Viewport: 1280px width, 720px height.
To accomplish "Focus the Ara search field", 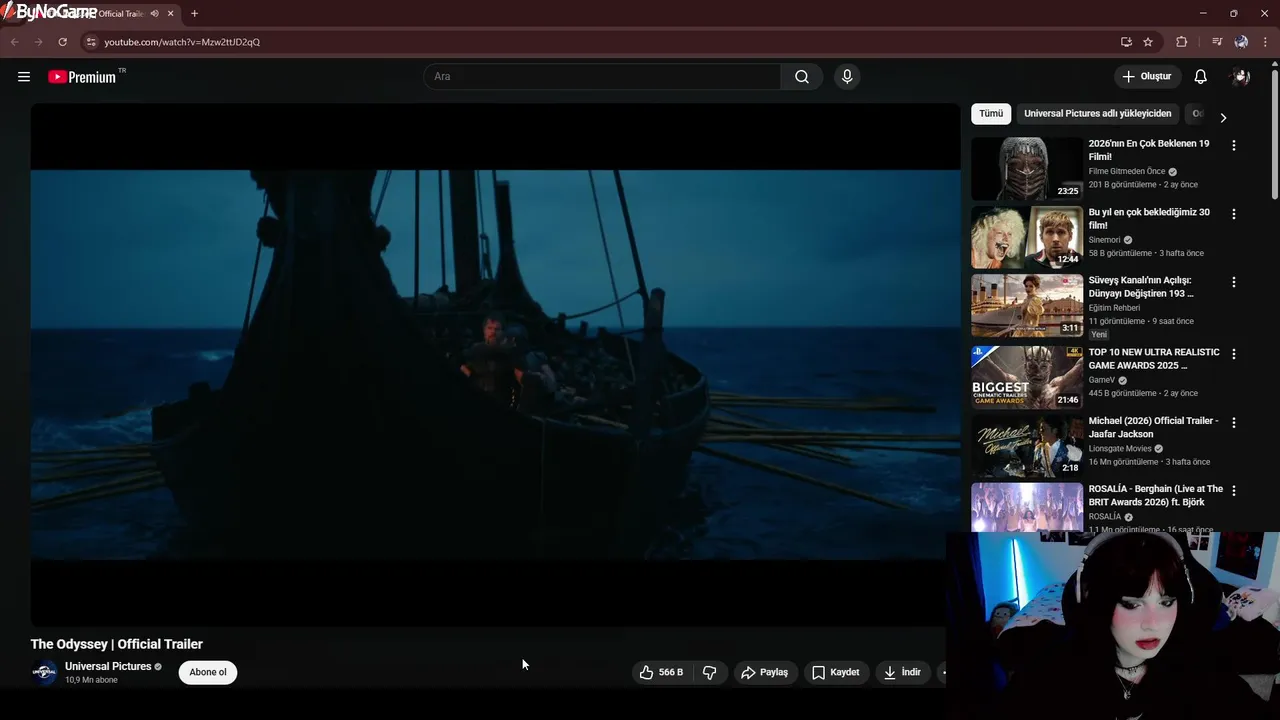I will coord(602,77).
